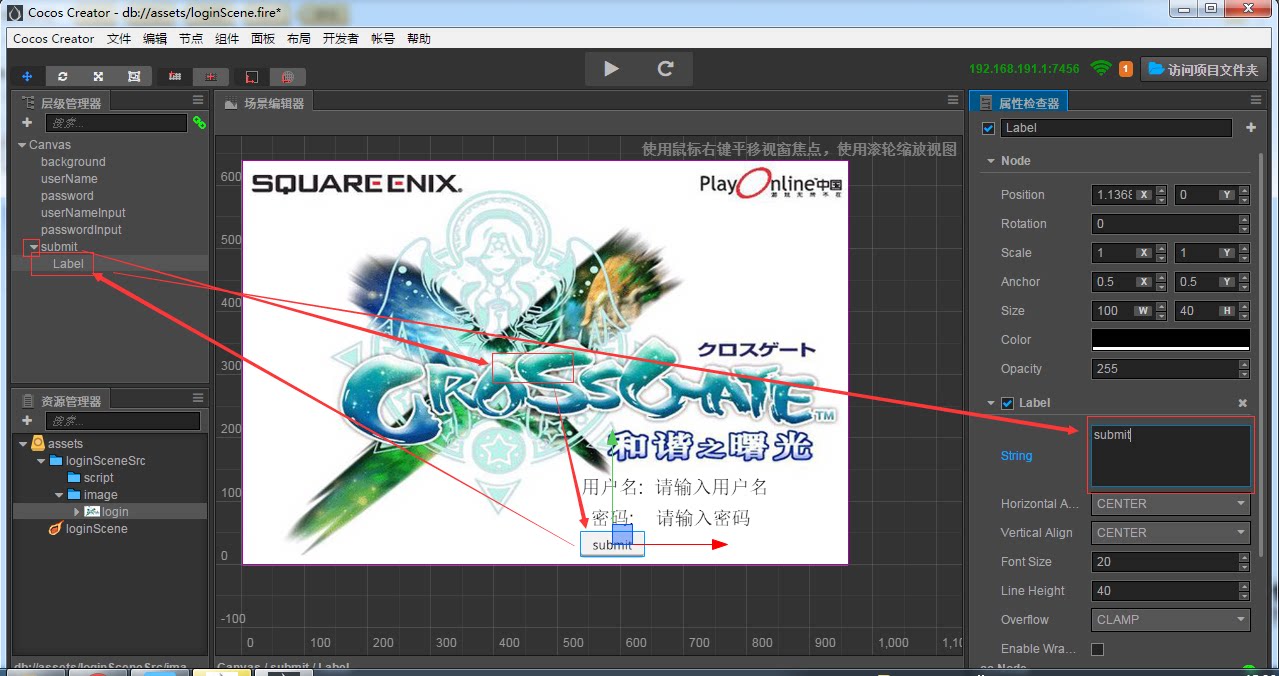Toggle the Label node active checkbox
1279x676 pixels.
click(989, 128)
